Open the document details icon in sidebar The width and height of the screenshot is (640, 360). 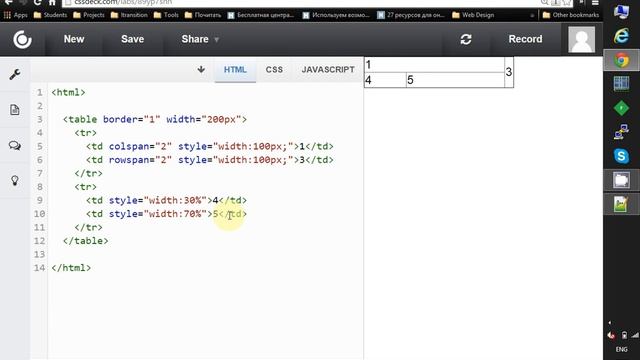click(x=15, y=110)
